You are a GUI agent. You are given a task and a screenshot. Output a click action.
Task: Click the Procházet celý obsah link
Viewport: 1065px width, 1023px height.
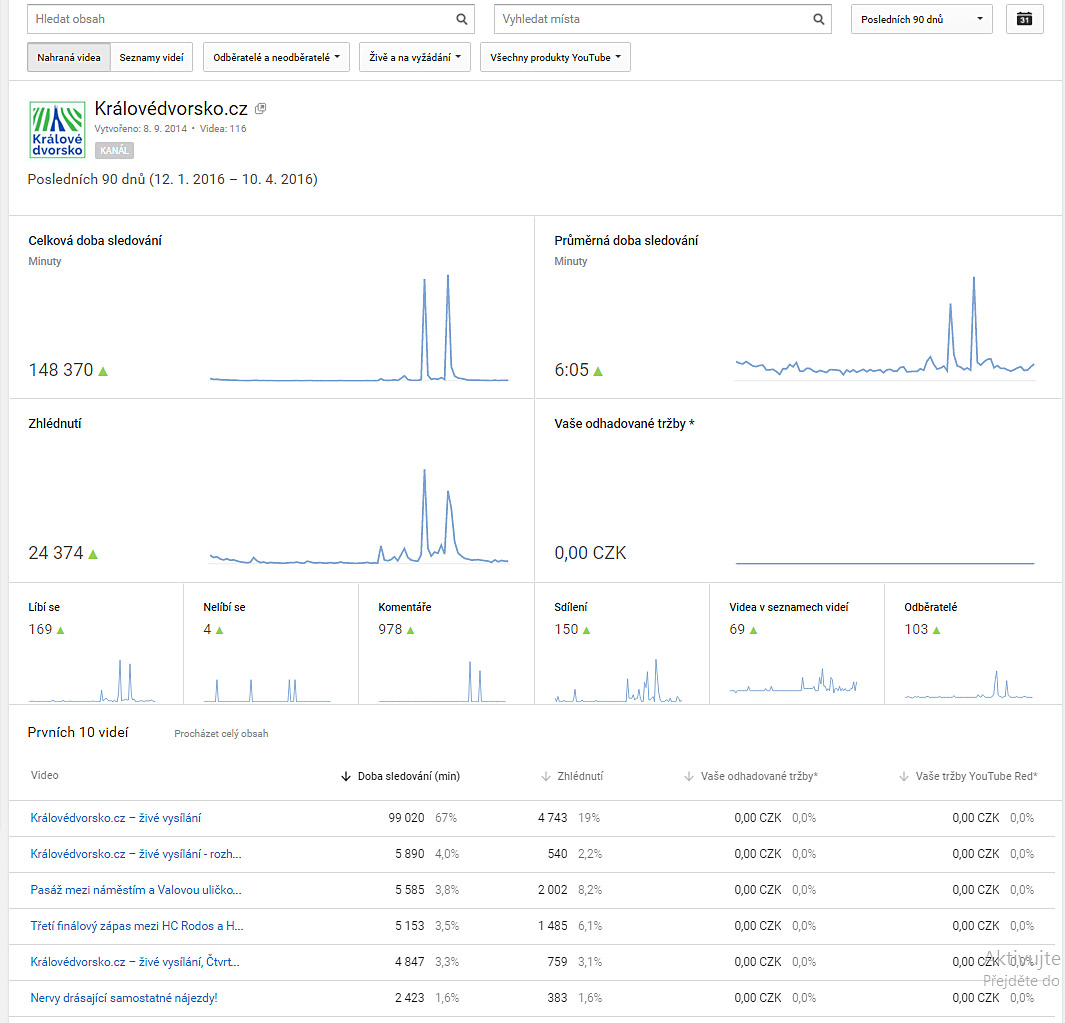coord(221,733)
